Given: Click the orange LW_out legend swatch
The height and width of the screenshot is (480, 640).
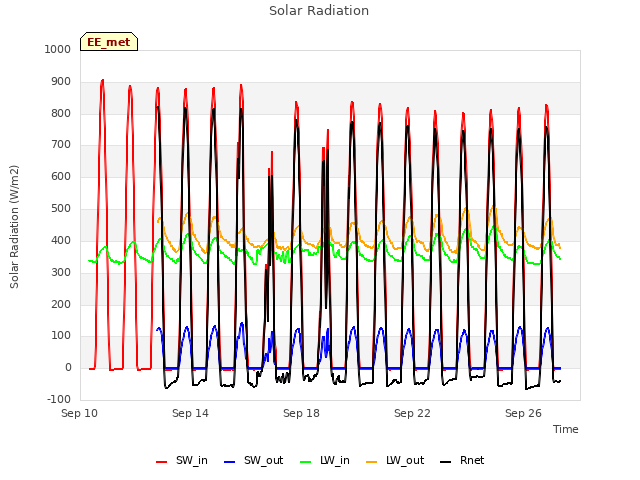Looking at the screenshot, I should point(372,462).
